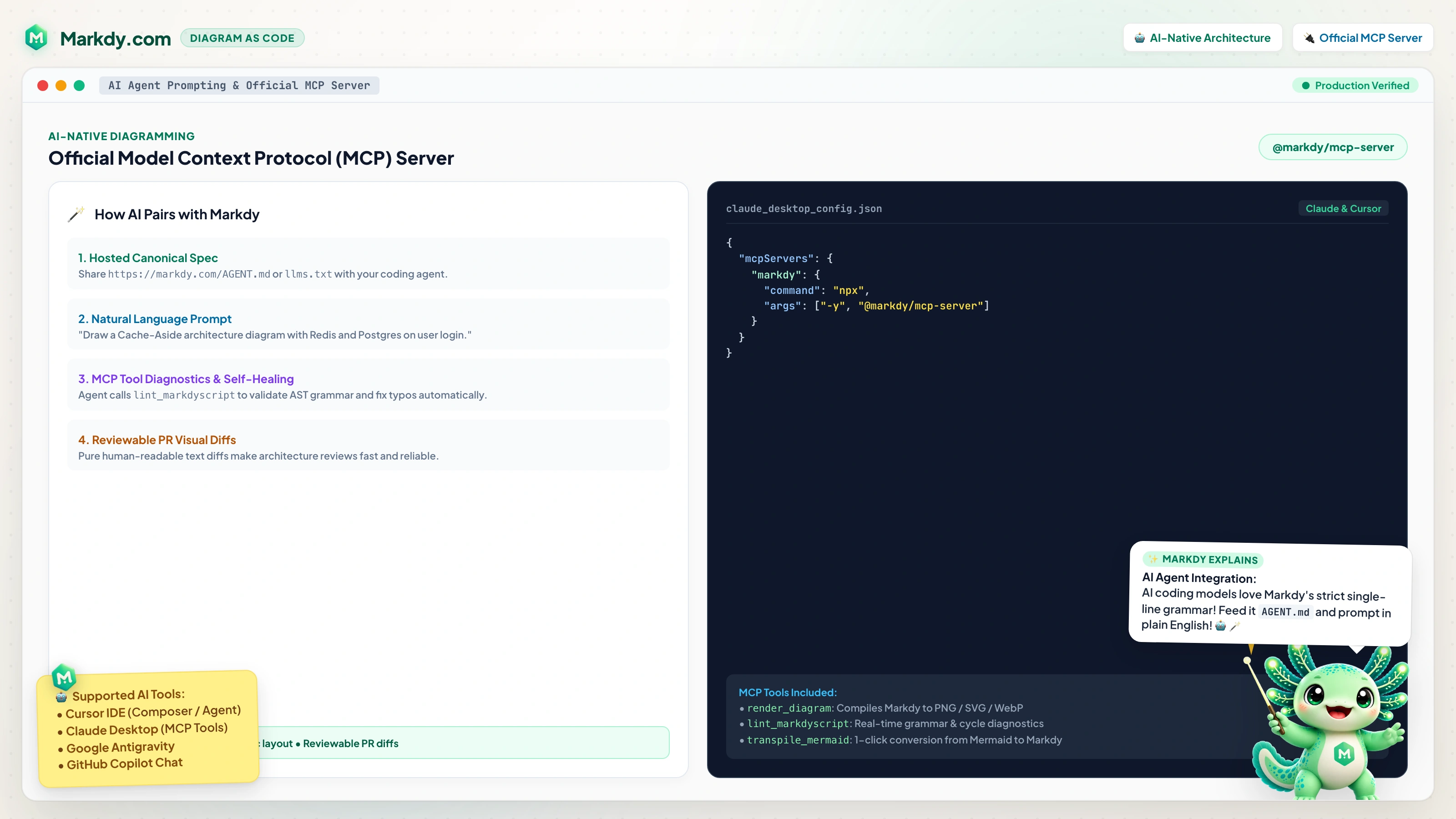The image size is (1456, 819).
Task: Click the magic wand icon beside How AI Pairs
Action: click(x=76, y=214)
